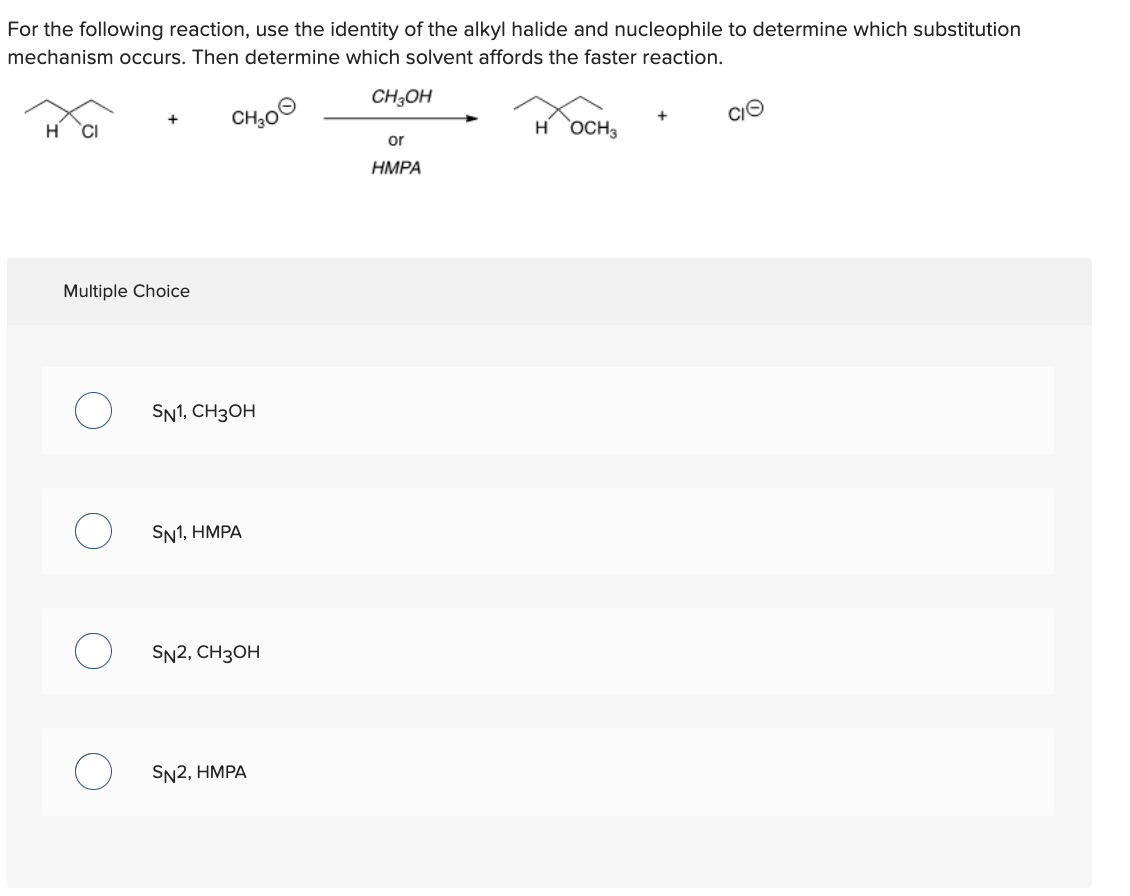This screenshot has height=896, width=1130.
Task: Choose the SN1, HMPA radio button
Action: point(93,532)
